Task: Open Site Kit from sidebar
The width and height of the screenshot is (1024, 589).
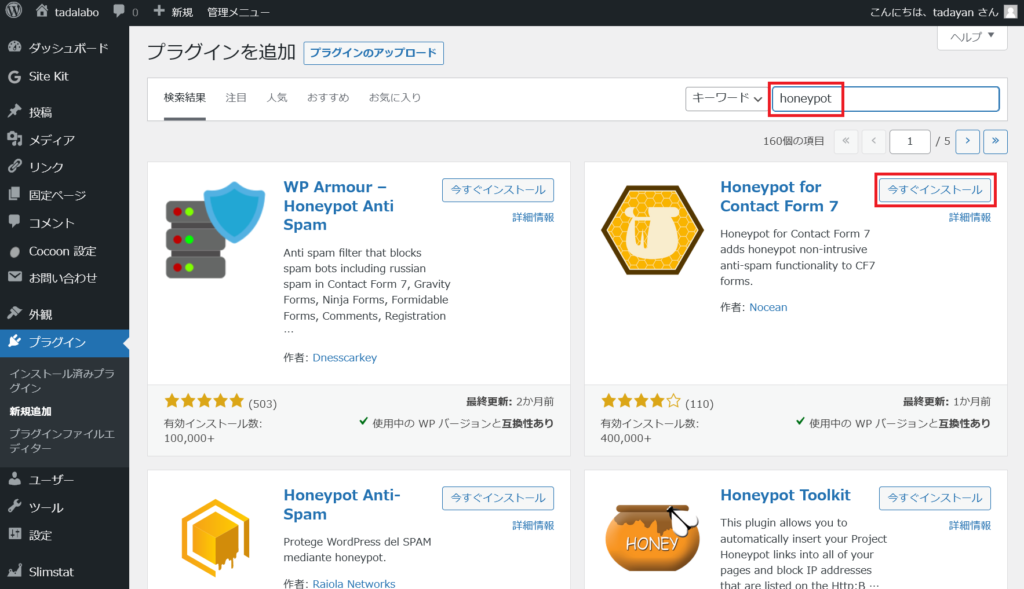Action: (48, 76)
